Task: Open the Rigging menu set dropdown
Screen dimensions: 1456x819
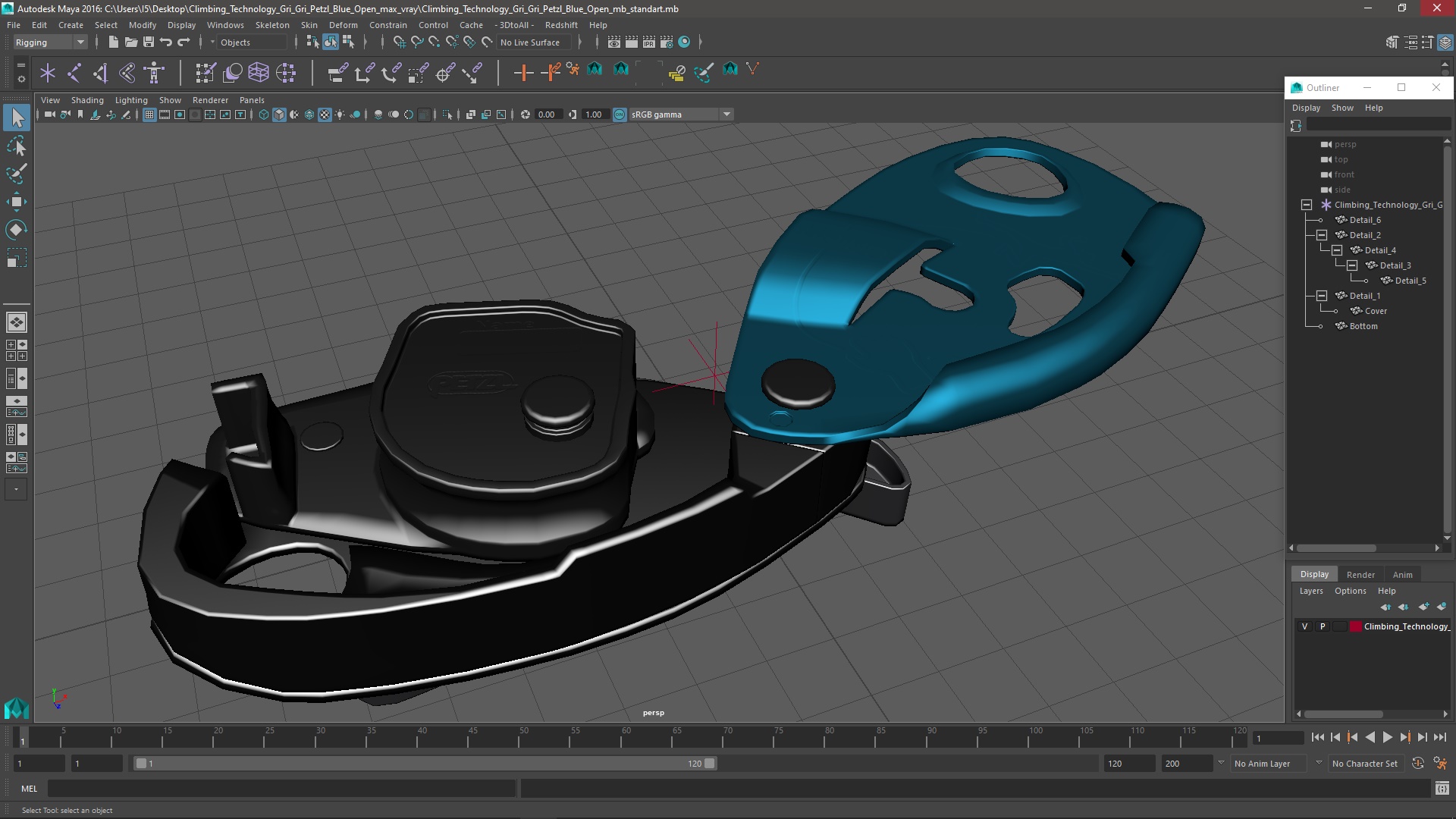Action: coord(50,42)
